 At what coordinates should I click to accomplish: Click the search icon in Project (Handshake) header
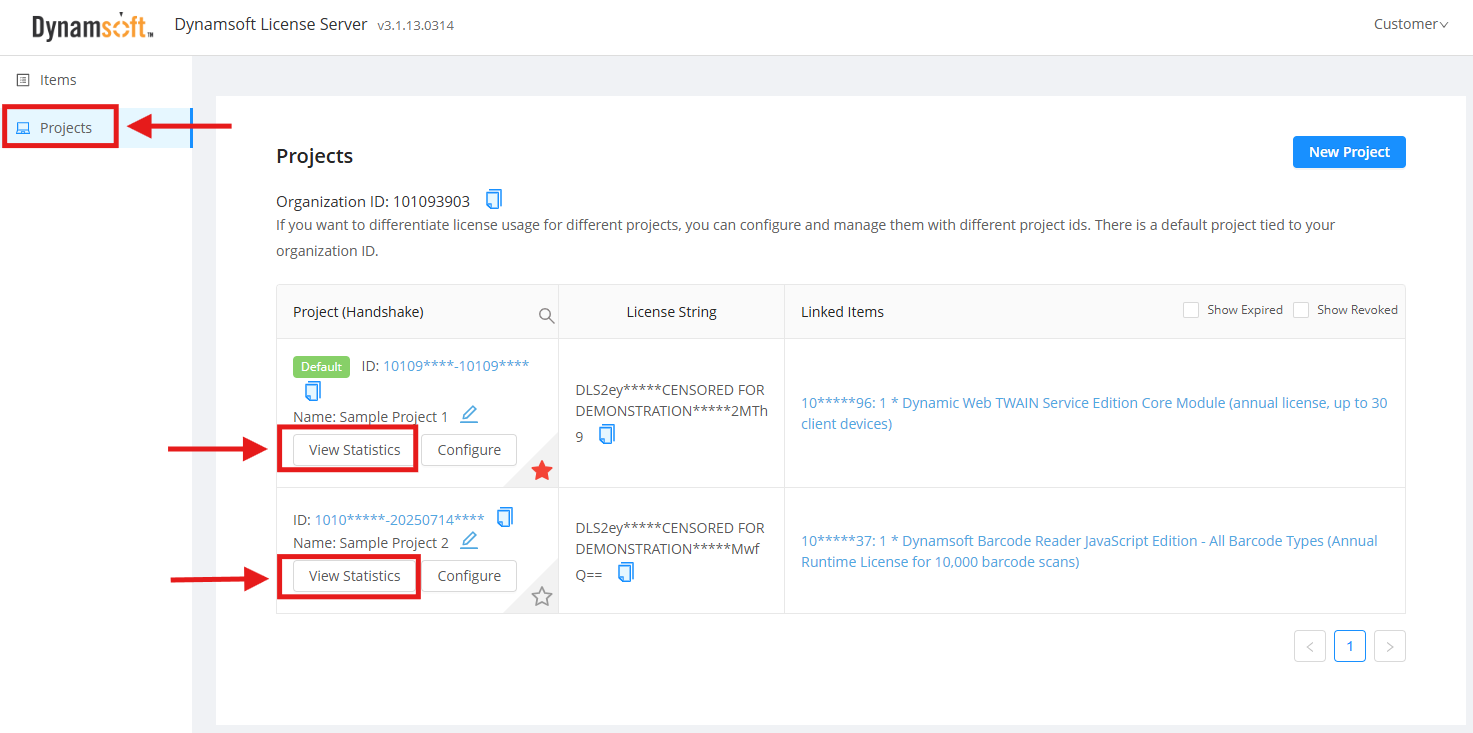[546, 315]
